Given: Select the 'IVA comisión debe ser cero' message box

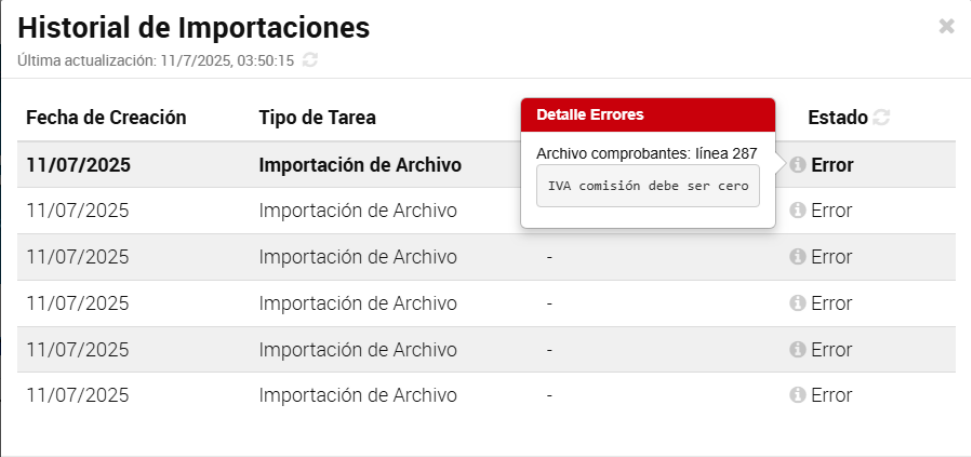Looking at the screenshot, I should (648, 187).
